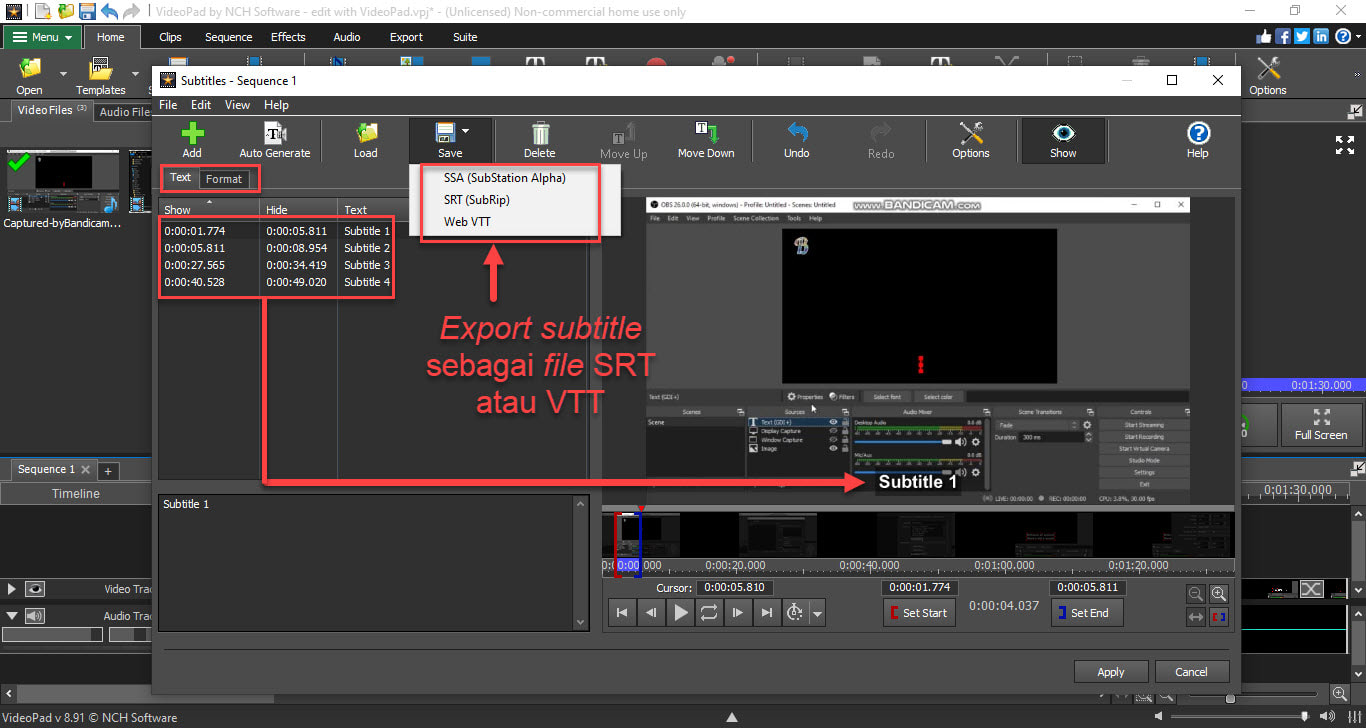Image resolution: width=1366 pixels, height=728 pixels.
Task: Open the Save format dropdown arrow
Action: (x=465, y=131)
